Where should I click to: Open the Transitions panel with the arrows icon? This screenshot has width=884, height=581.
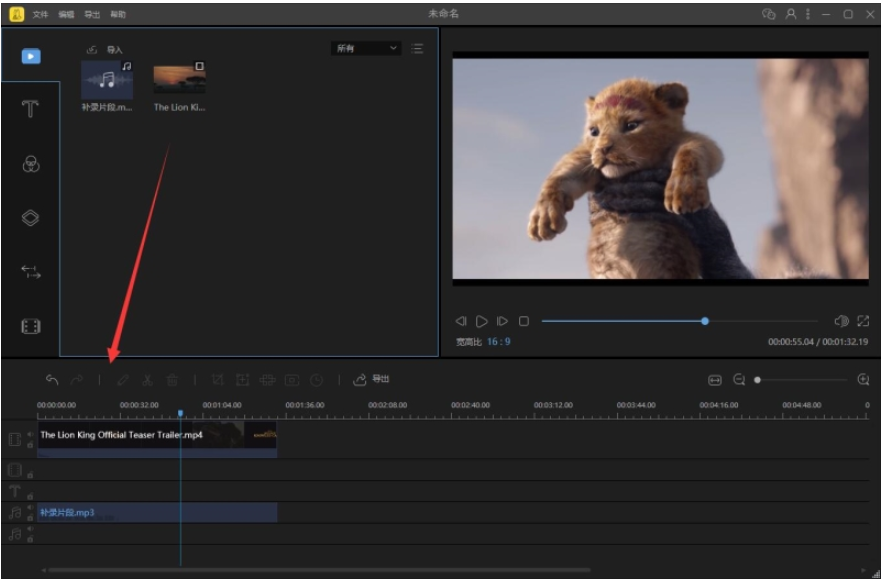click(x=30, y=272)
